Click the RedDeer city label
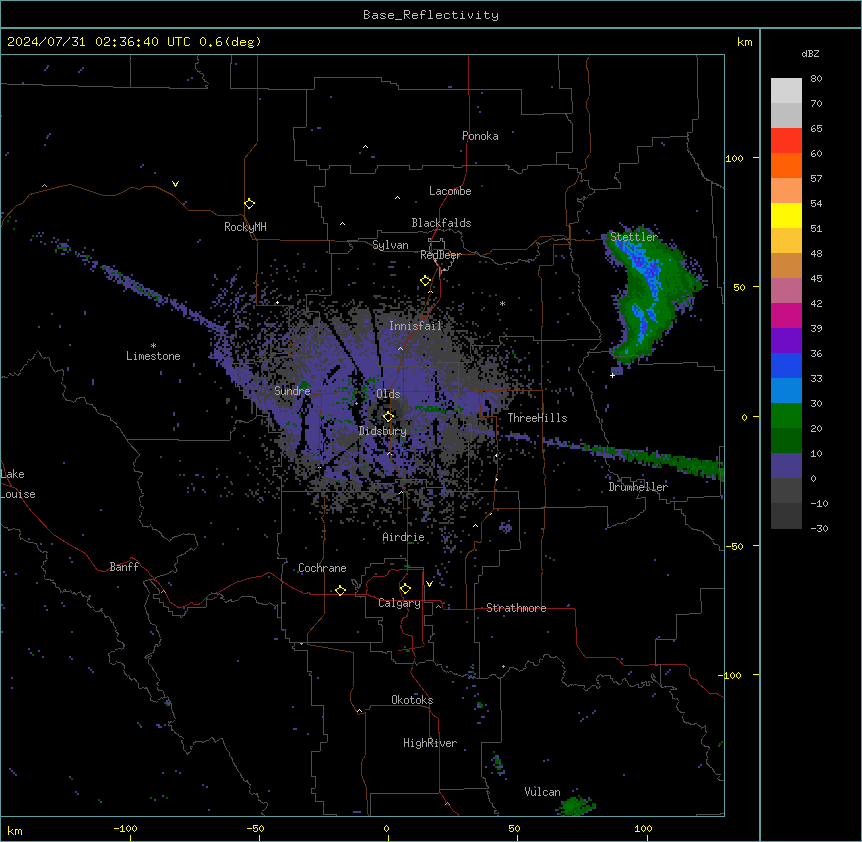 [x=440, y=255]
